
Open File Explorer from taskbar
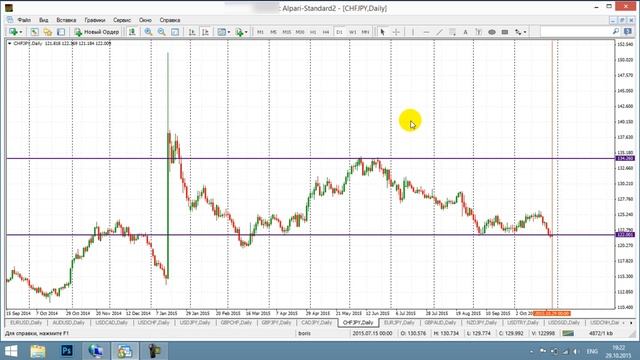tap(38, 351)
